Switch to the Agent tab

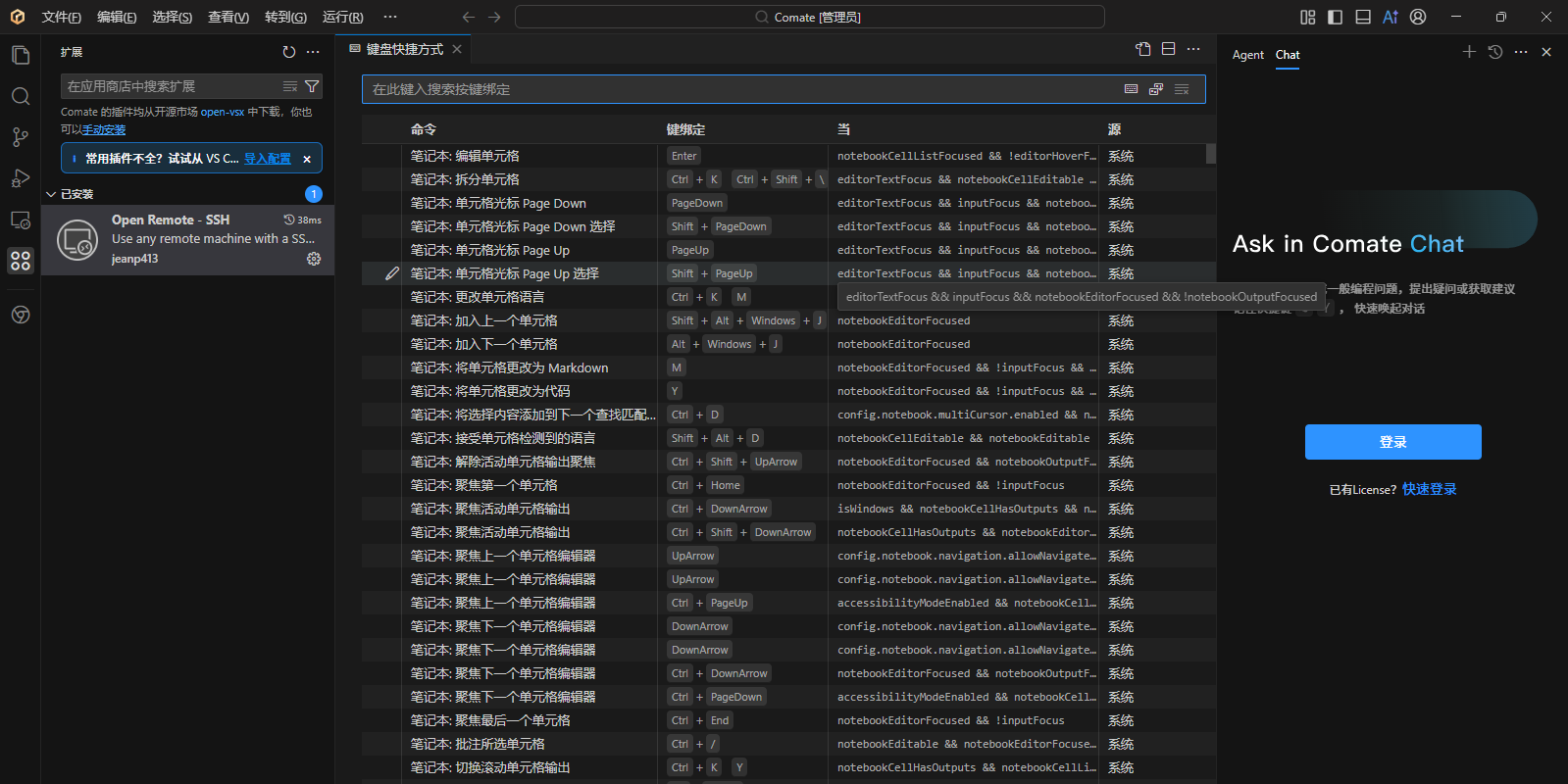[x=1247, y=55]
